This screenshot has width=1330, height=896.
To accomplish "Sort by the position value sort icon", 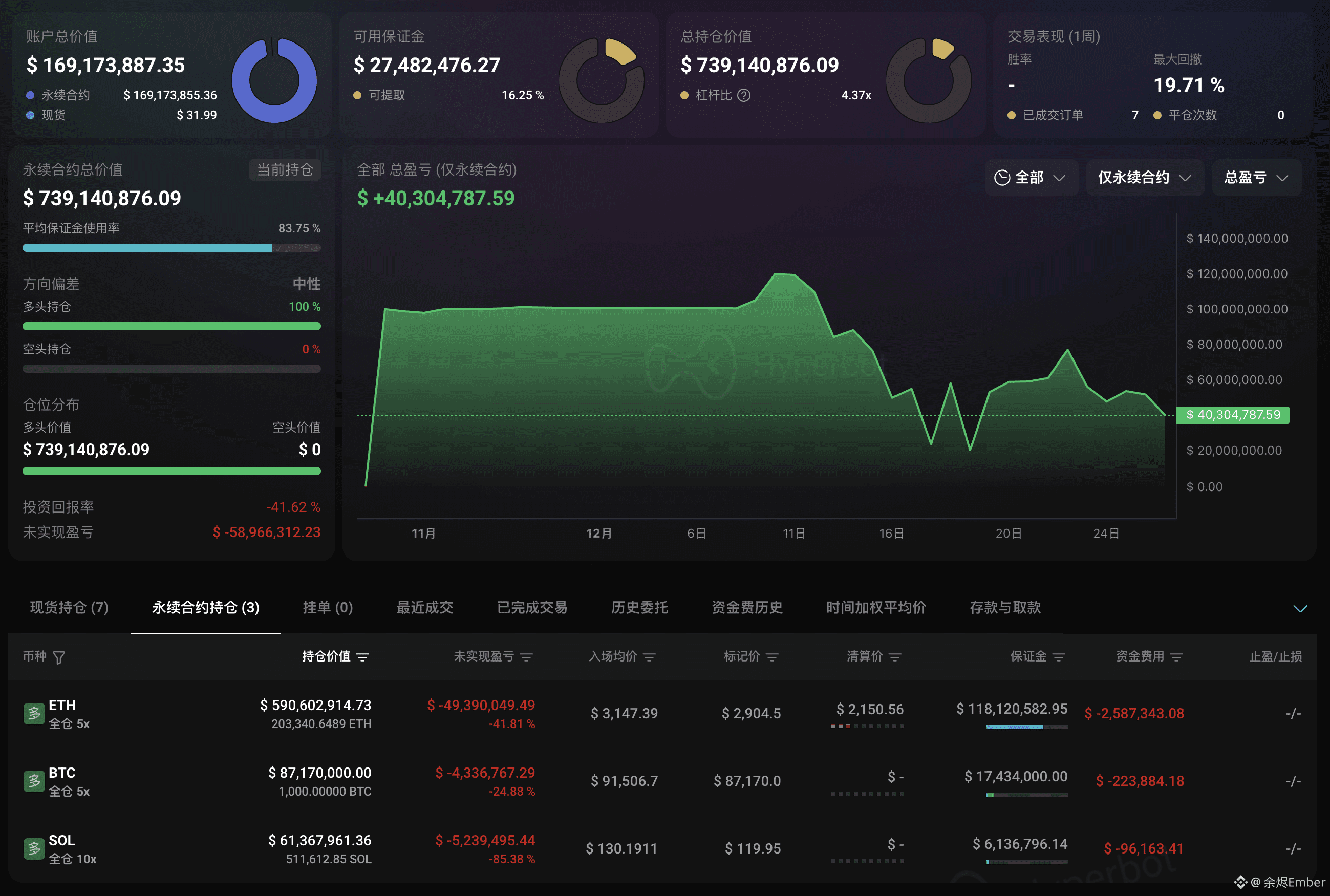I will pos(362,657).
